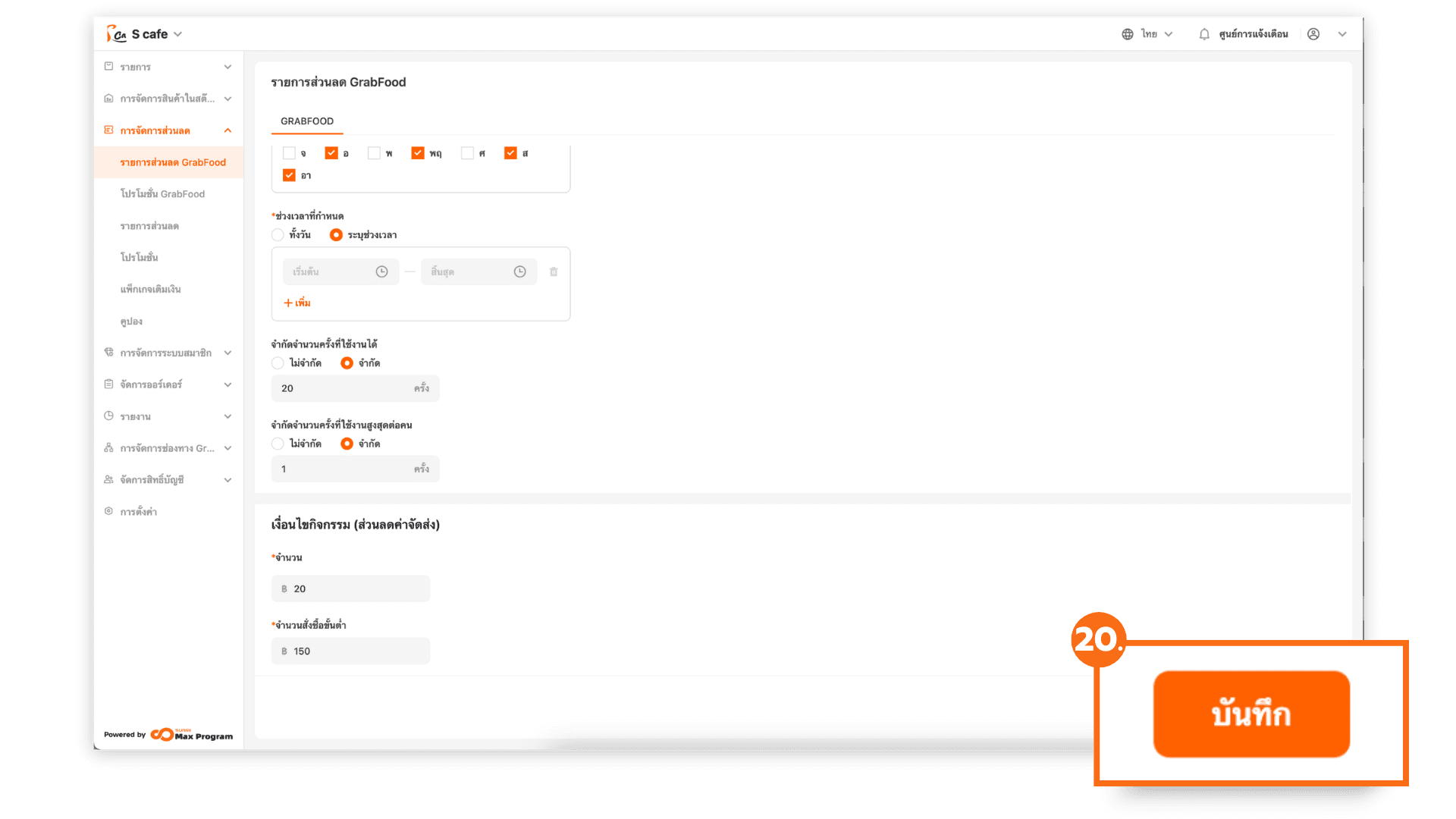Select ไม่จำกัด for total usage limit

[278, 363]
